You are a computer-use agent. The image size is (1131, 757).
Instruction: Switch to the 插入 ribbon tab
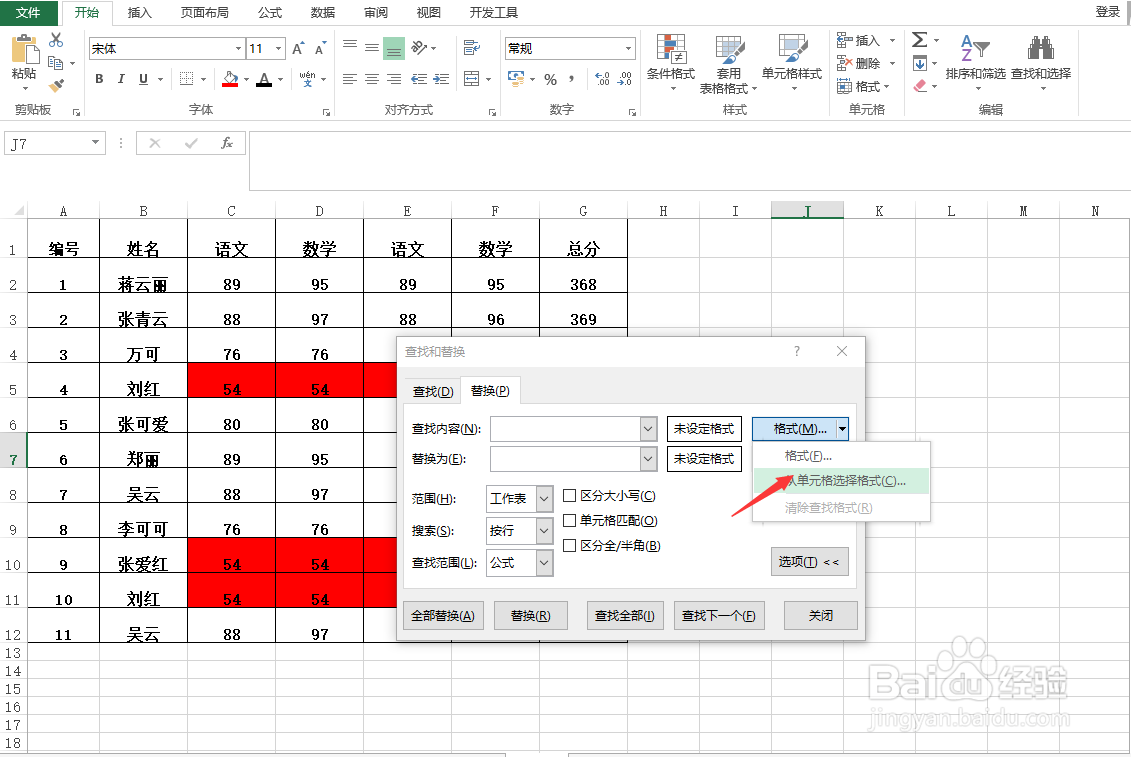click(x=139, y=12)
